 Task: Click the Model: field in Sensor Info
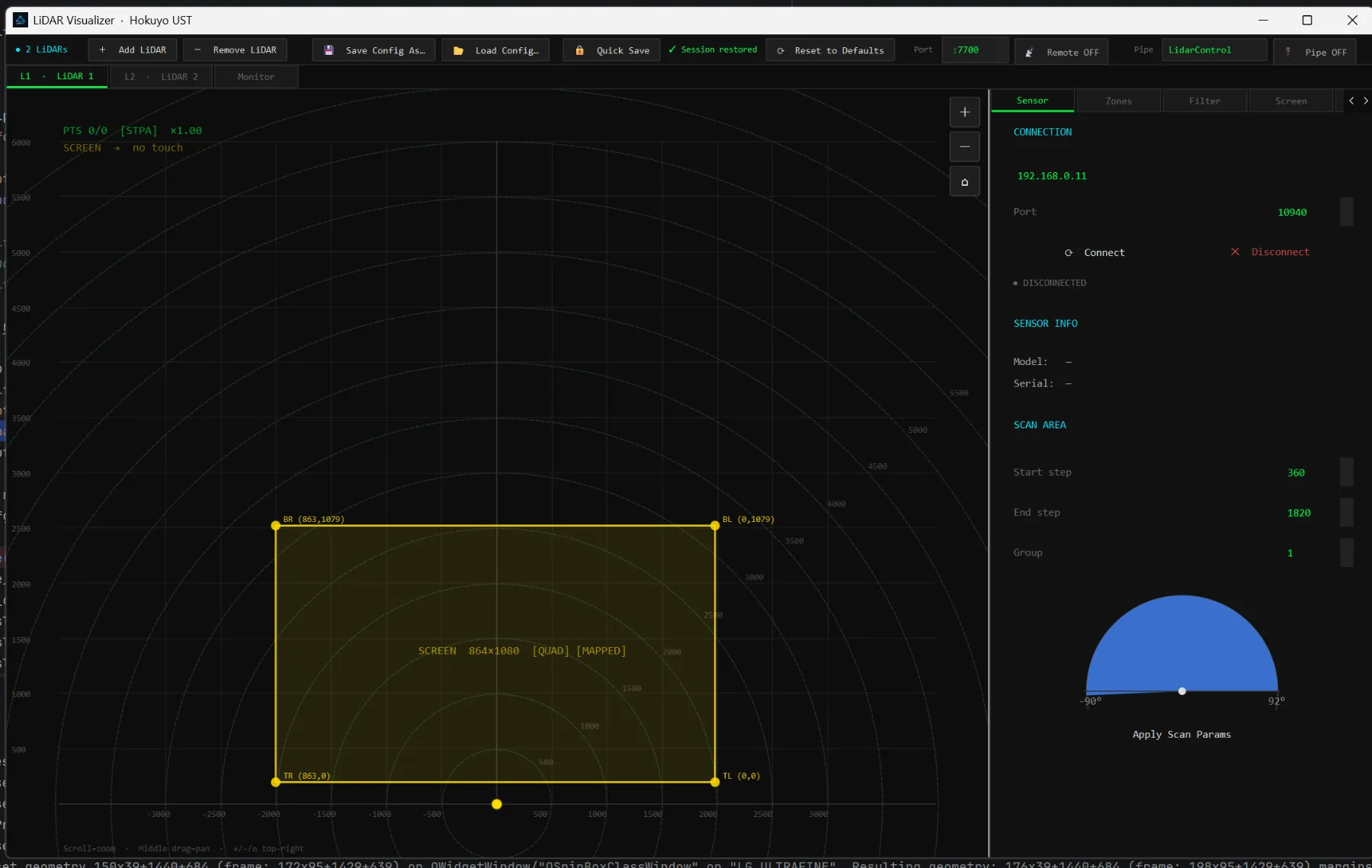click(1042, 362)
